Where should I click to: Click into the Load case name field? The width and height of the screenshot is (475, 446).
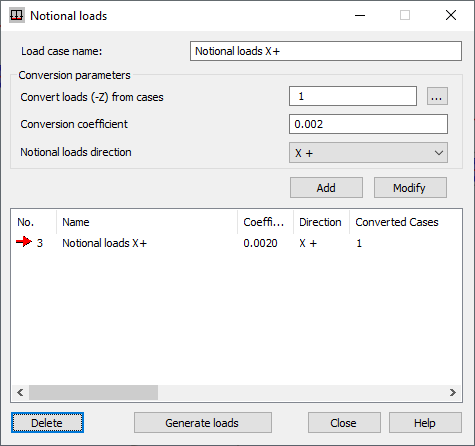click(326, 51)
